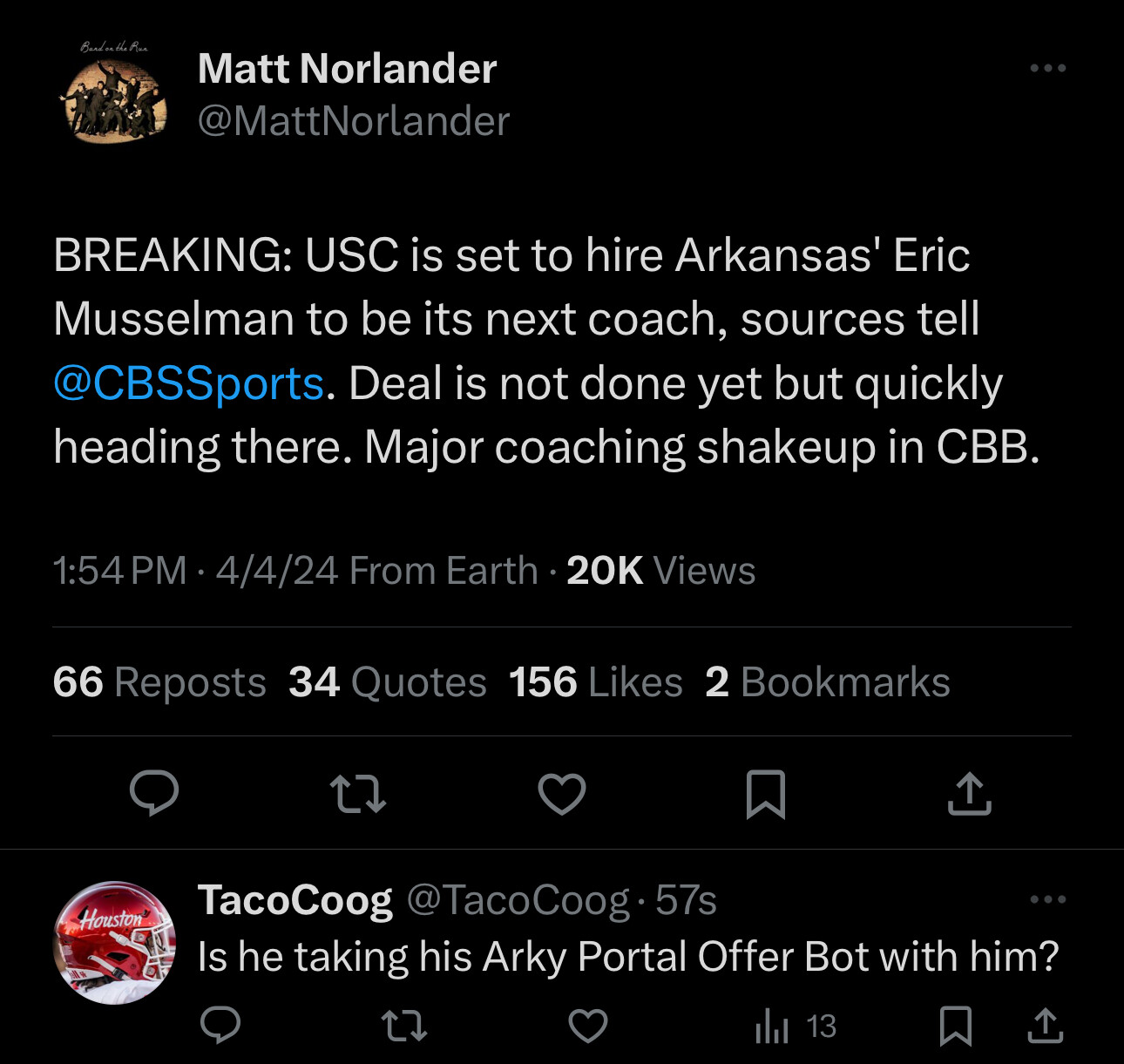This screenshot has height=1064, width=1124.
Task: Reply to TacoCoog's comment
Action: [x=220, y=1026]
